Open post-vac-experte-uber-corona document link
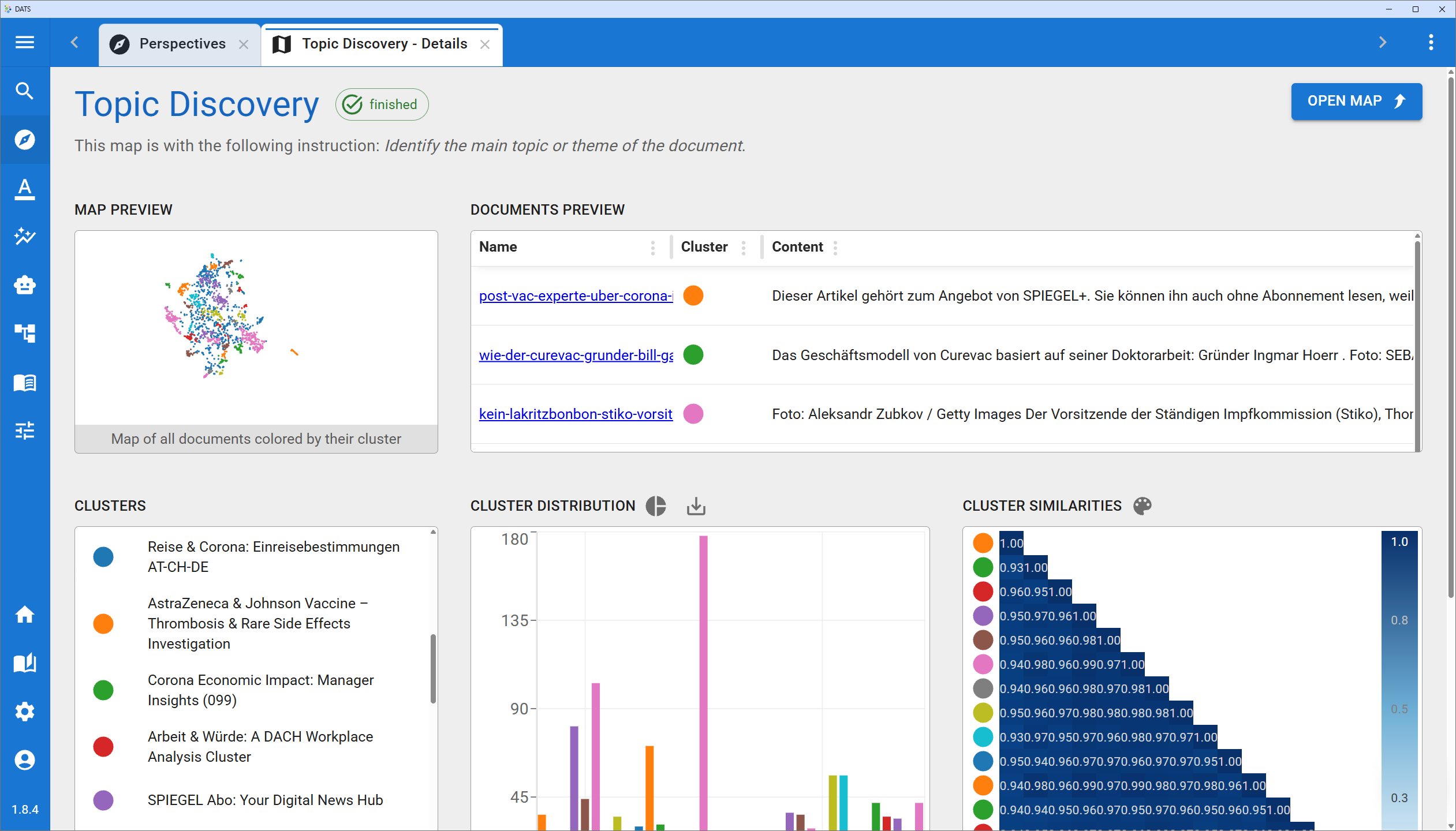The height and width of the screenshot is (831, 1456). point(576,296)
